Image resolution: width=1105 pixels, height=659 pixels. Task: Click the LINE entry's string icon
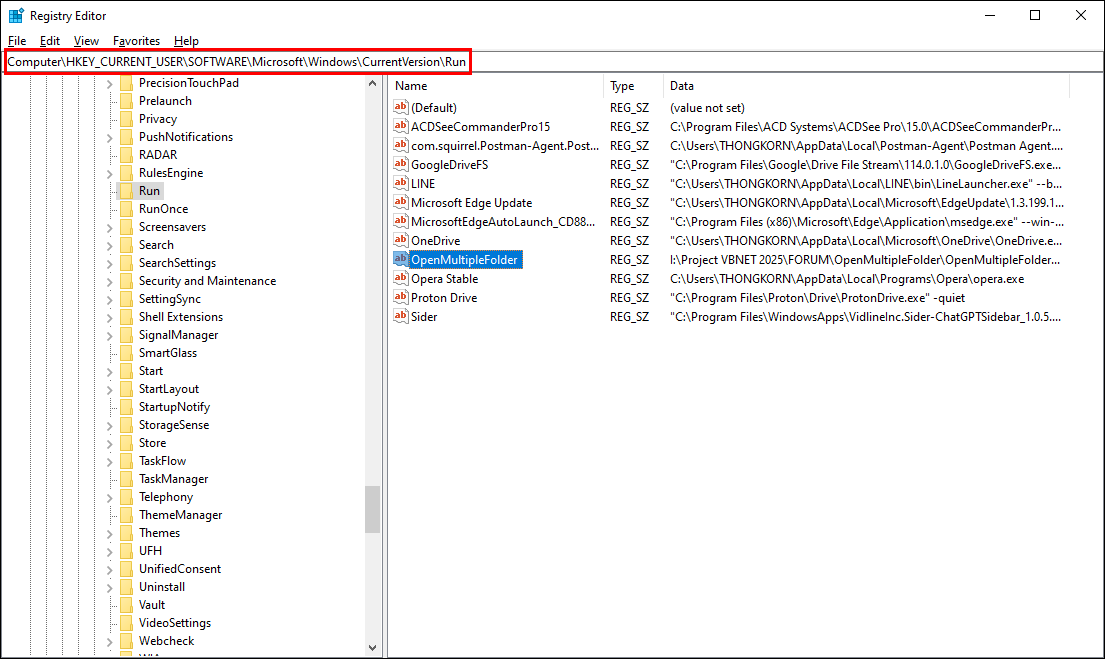tap(401, 184)
